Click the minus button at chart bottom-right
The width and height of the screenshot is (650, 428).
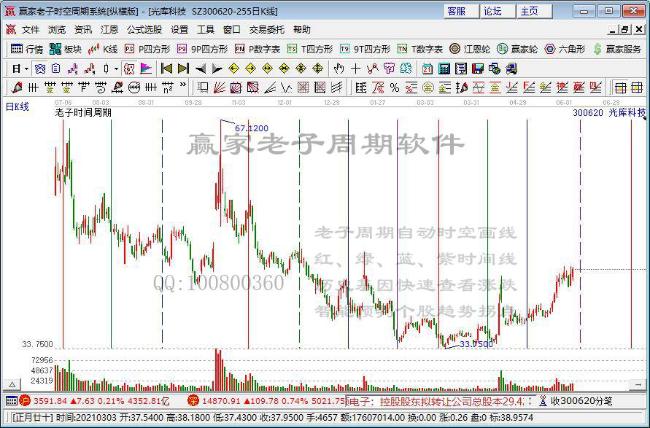click(638, 384)
